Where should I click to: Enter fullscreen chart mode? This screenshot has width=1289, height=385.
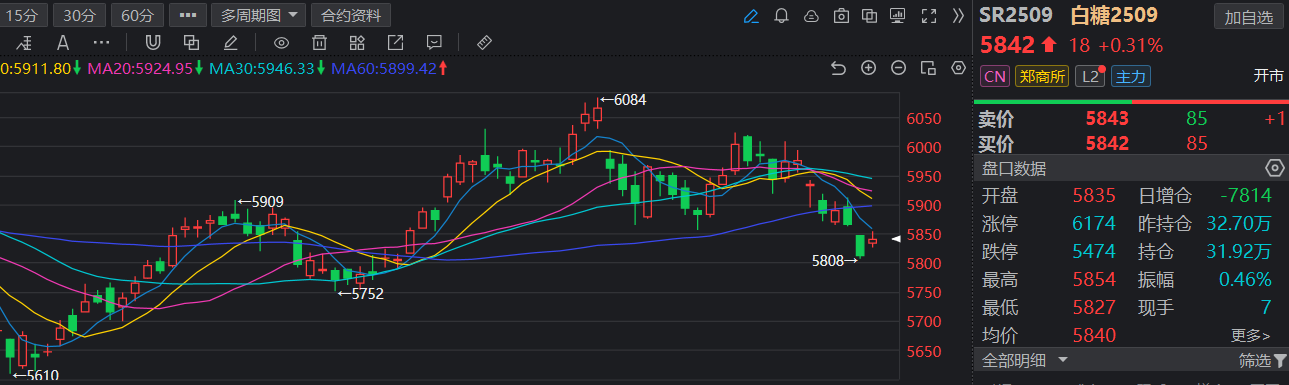click(x=929, y=16)
